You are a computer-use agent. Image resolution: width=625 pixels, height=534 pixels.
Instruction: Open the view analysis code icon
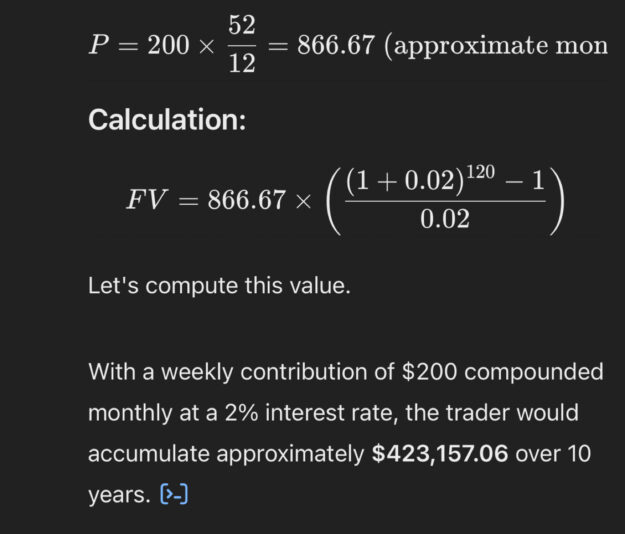(x=175, y=493)
